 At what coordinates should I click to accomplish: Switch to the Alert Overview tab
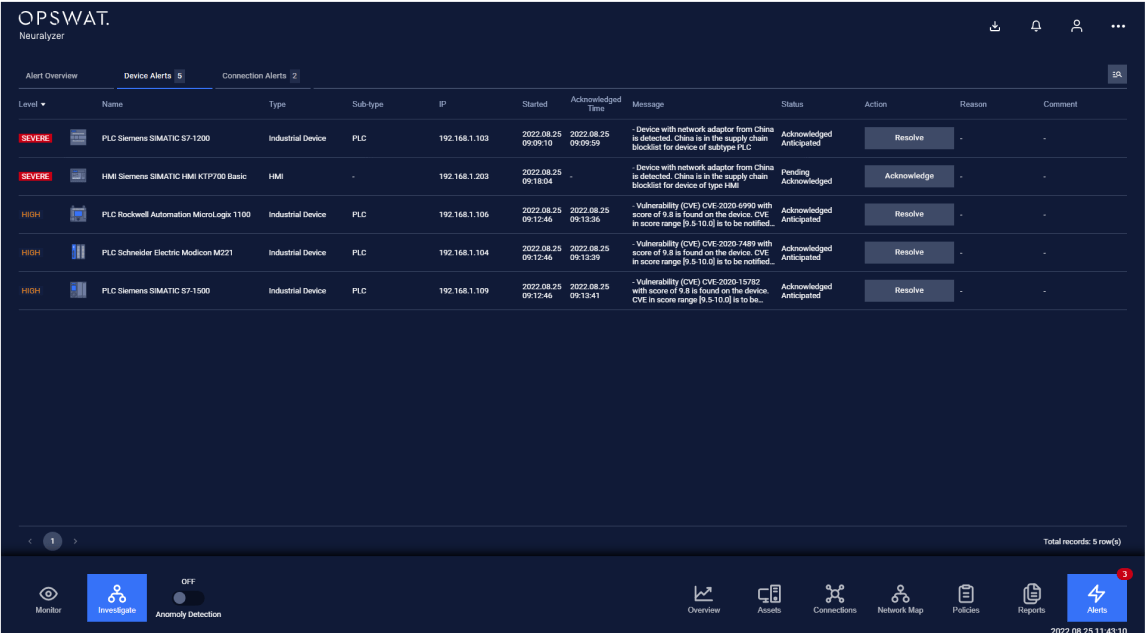[51, 76]
